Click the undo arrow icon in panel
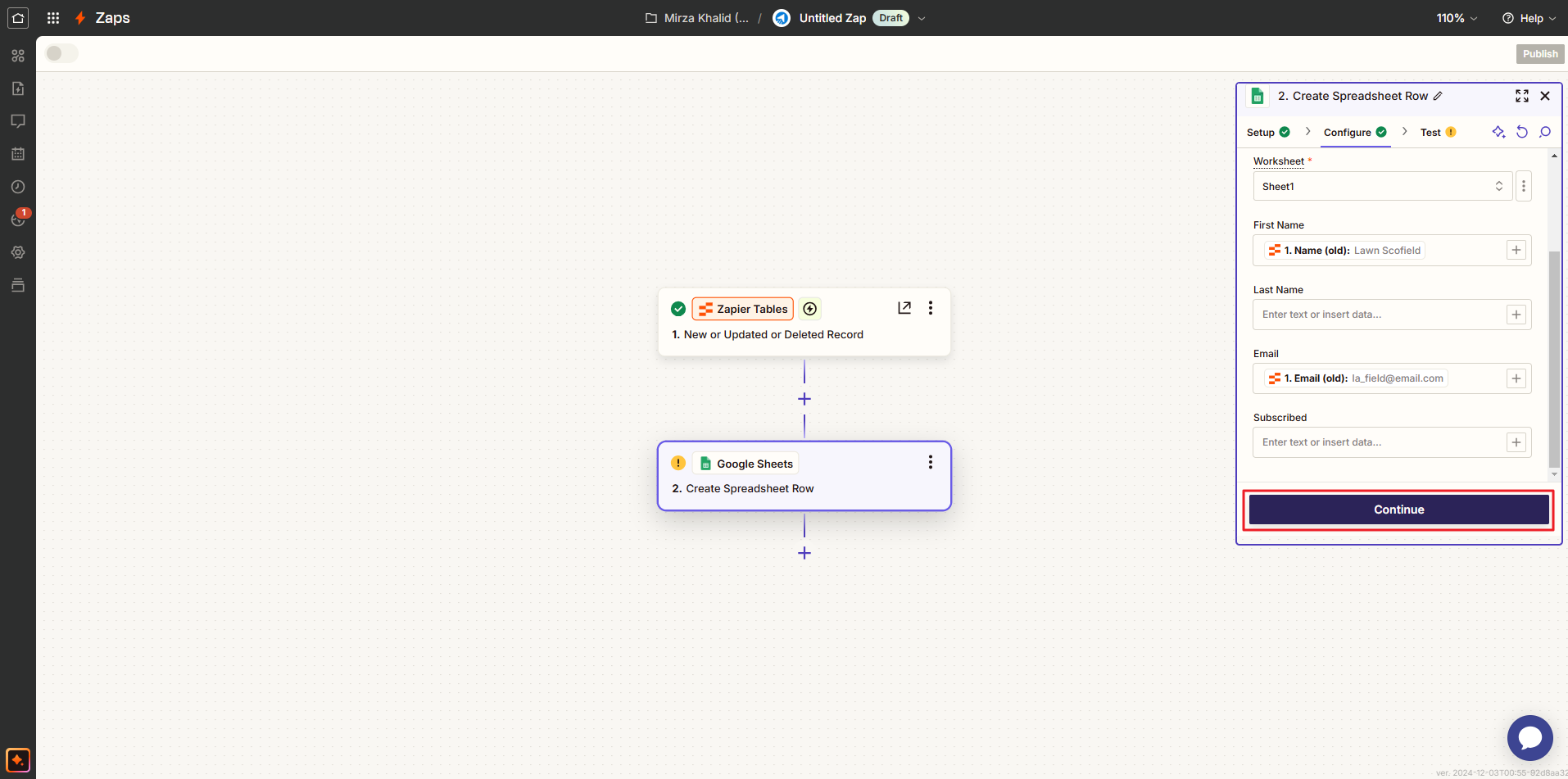Screen dimensions: 1568x779 pyautogui.click(x=1522, y=132)
